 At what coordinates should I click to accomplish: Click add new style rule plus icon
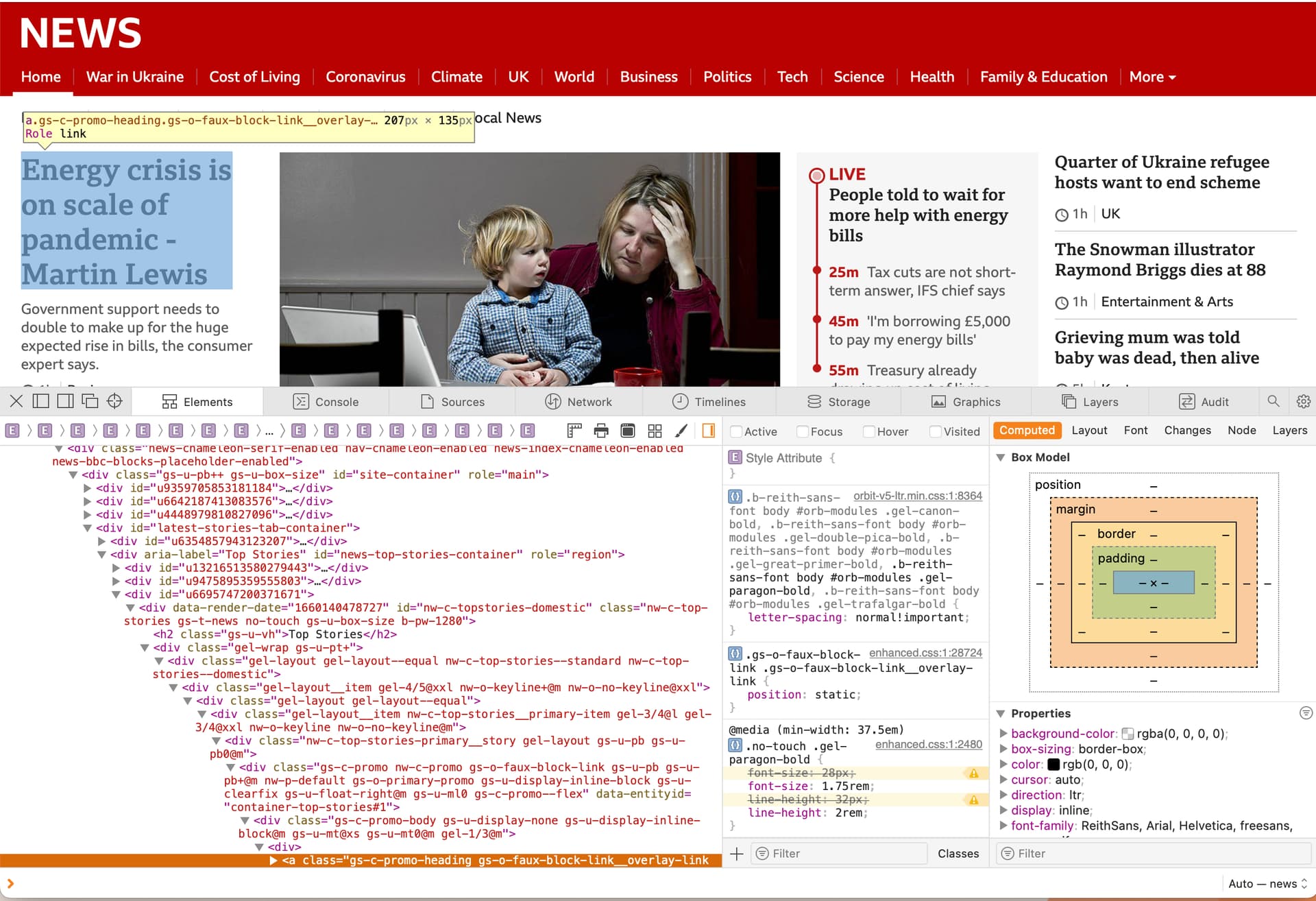coord(737,854)
